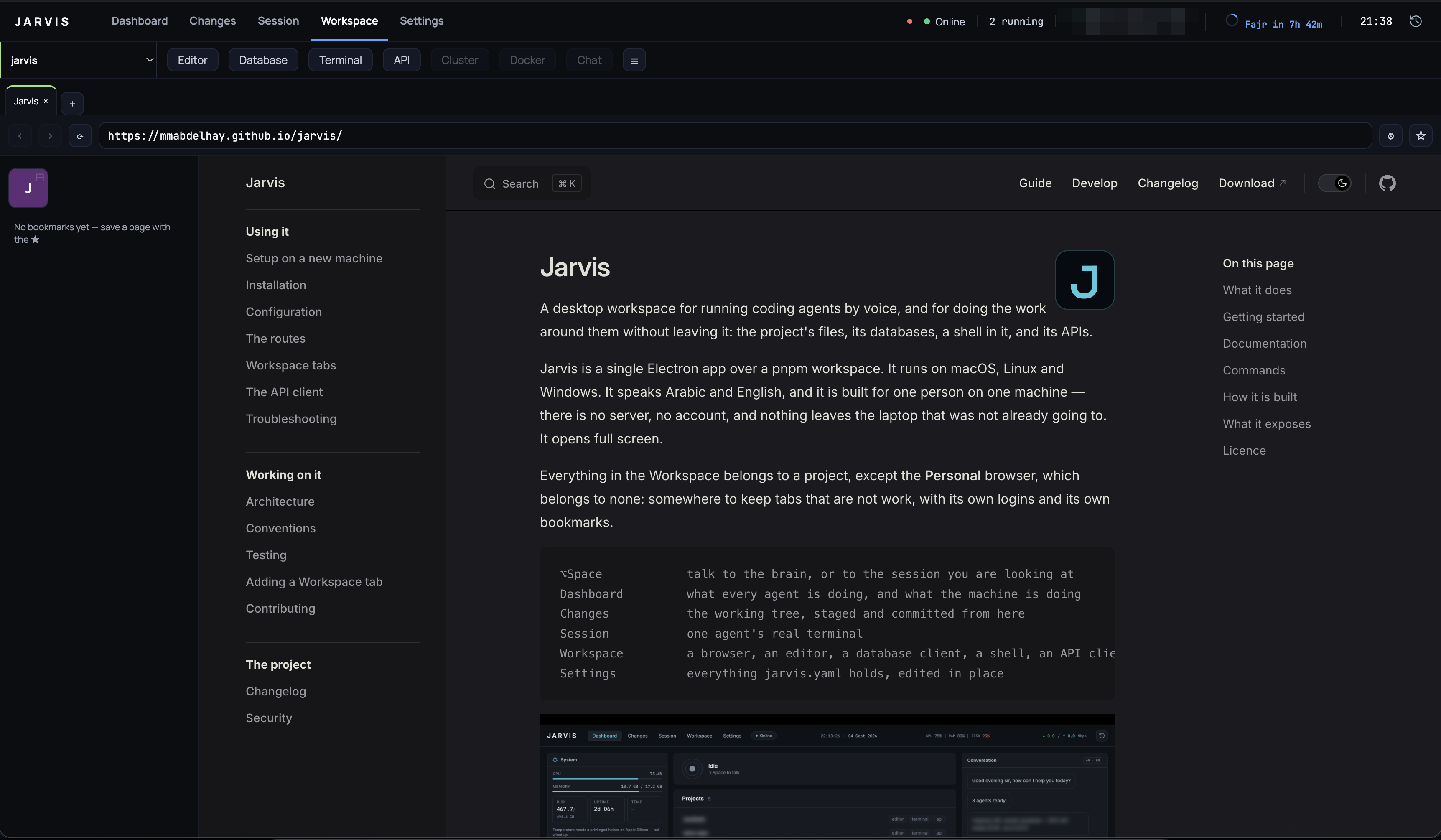Open the Security sidebar page
The height and width of the screenshot is (840, 1441).
[x=269, y=718]
